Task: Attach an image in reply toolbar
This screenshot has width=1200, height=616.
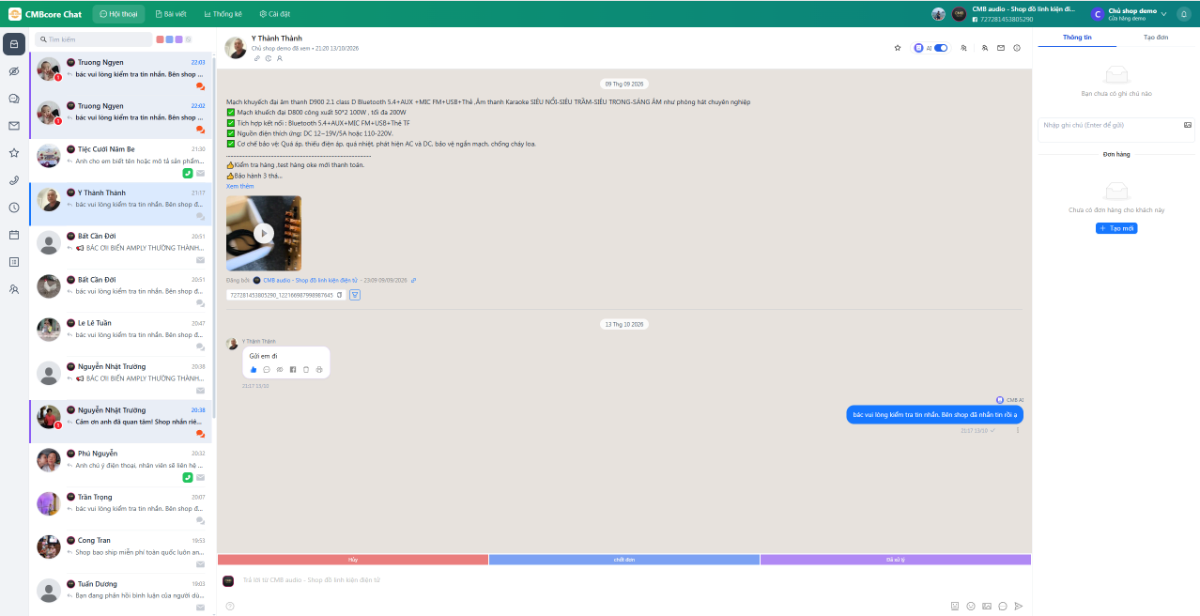Action: (987, 606)
